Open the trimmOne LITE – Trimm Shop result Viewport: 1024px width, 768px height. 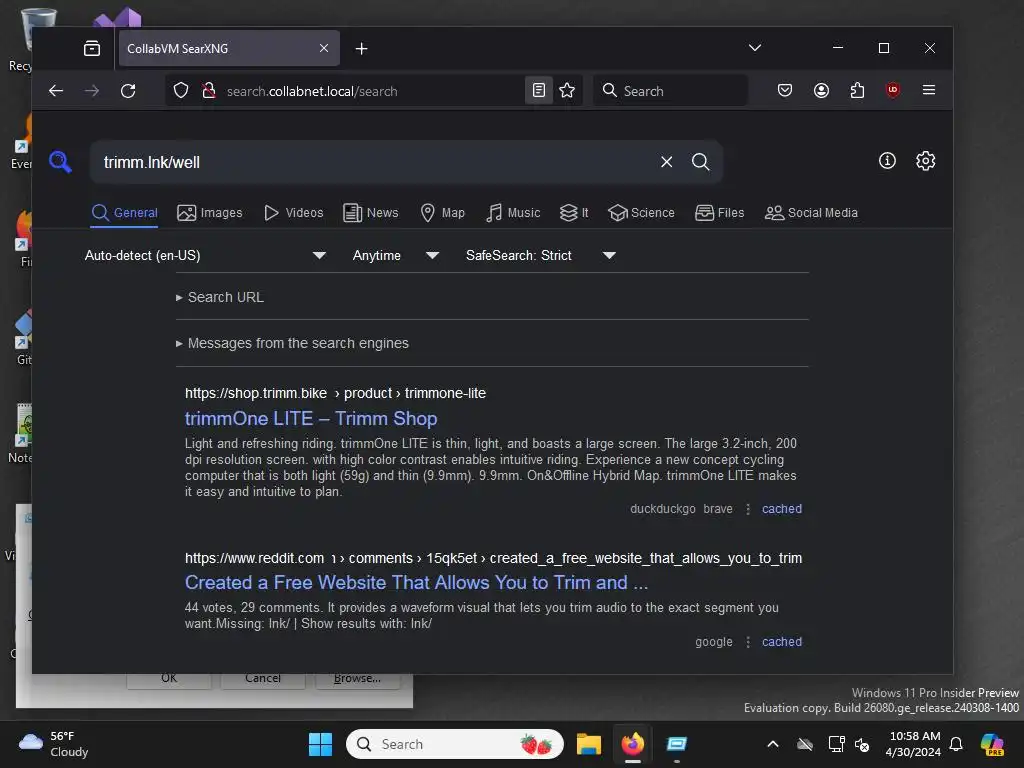click(311, 419)
